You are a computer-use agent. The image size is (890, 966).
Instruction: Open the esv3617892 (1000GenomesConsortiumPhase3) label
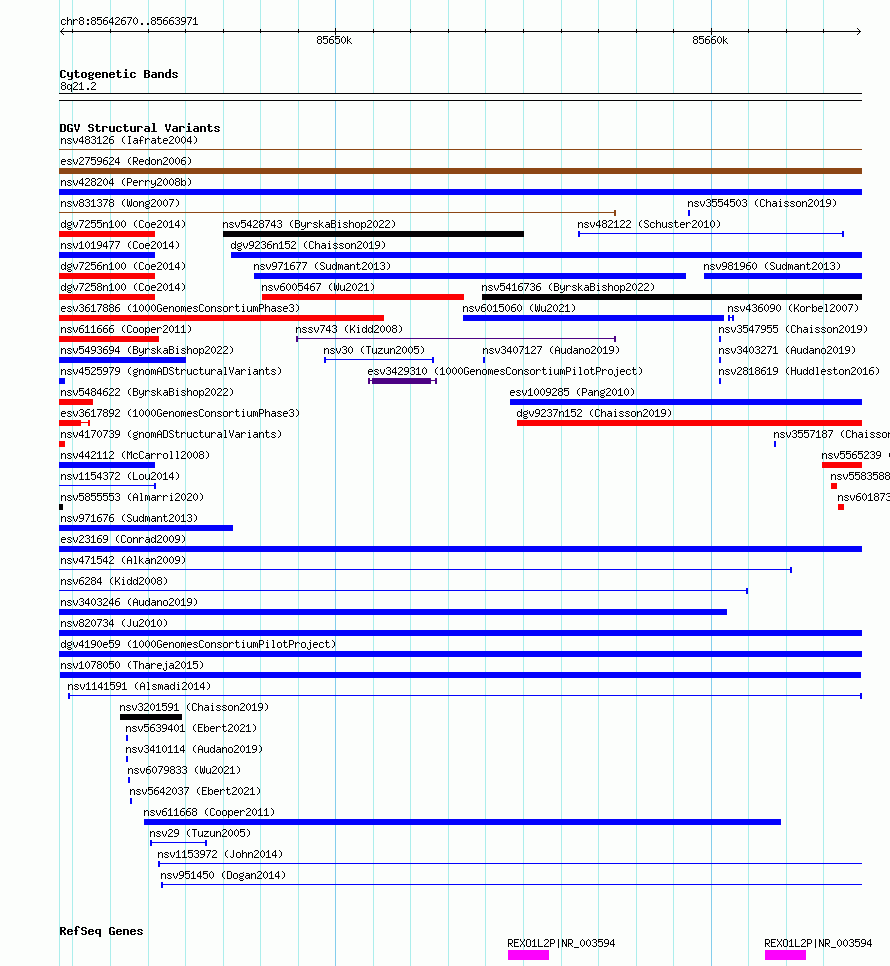coord(180,413)
